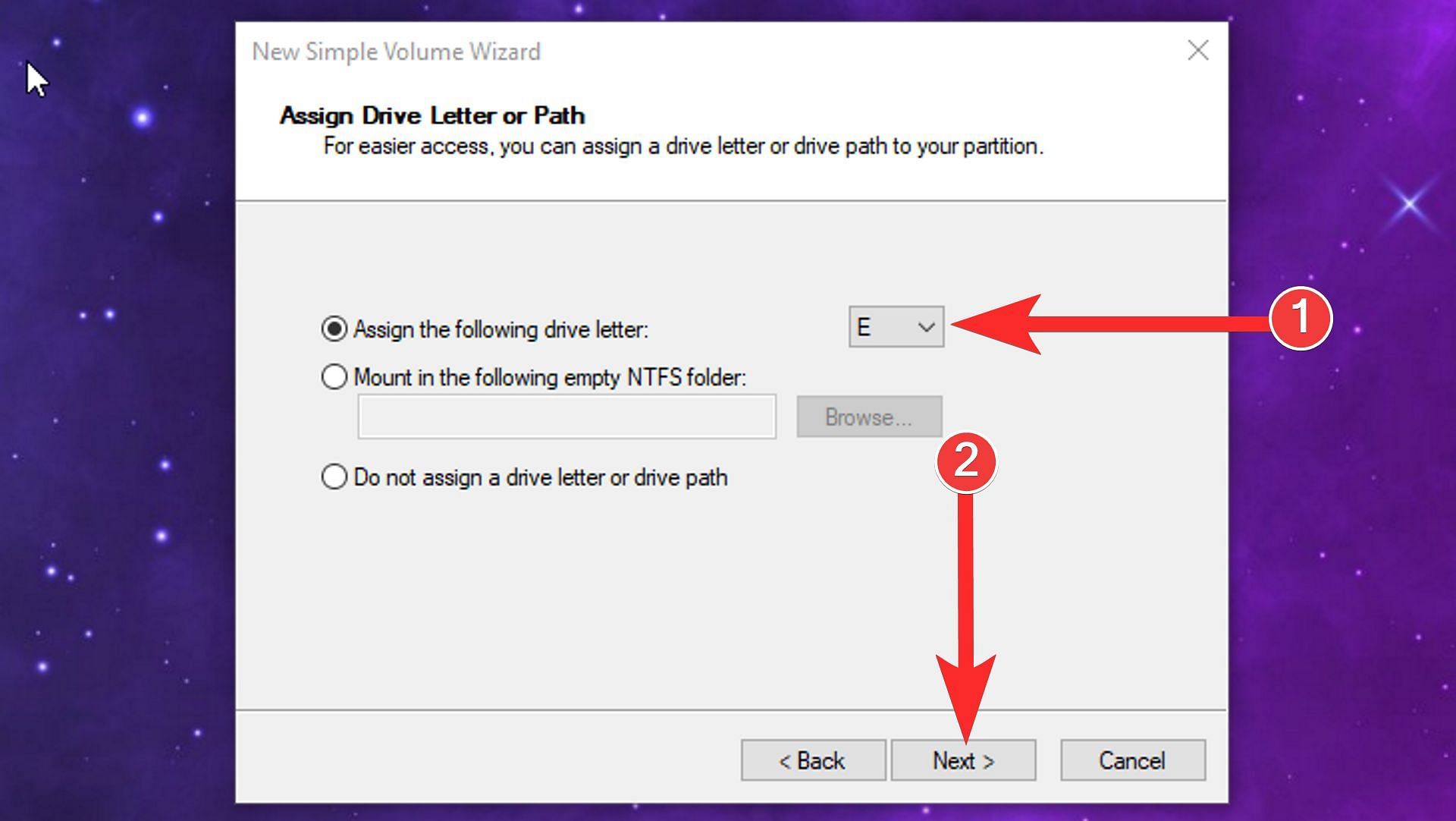This screenshot has height=821, width=1456.
Task: Select the Assign the following drive letter radio button
Action: pos(334,329)
